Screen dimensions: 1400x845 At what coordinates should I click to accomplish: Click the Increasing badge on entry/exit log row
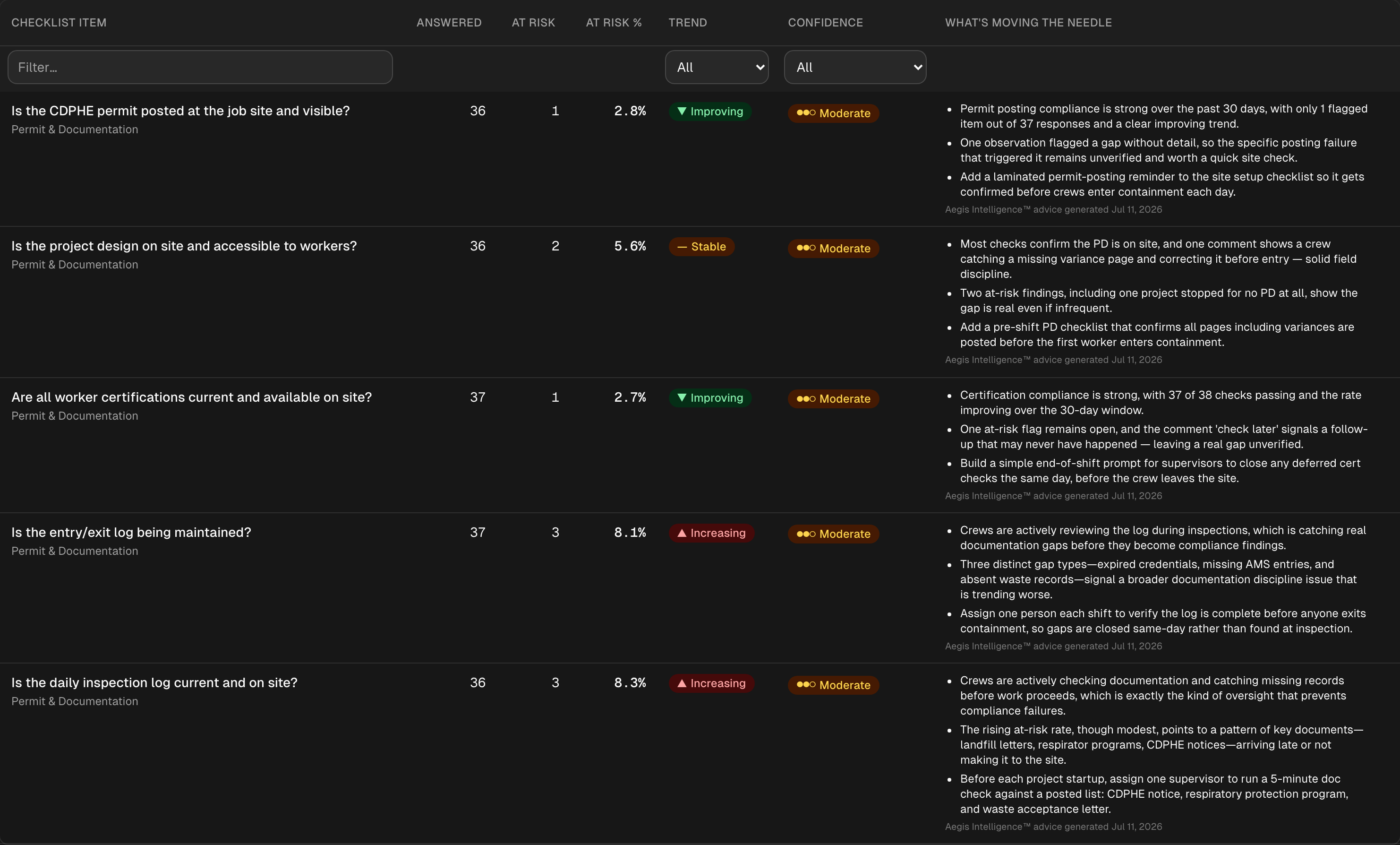pos(711,534)
